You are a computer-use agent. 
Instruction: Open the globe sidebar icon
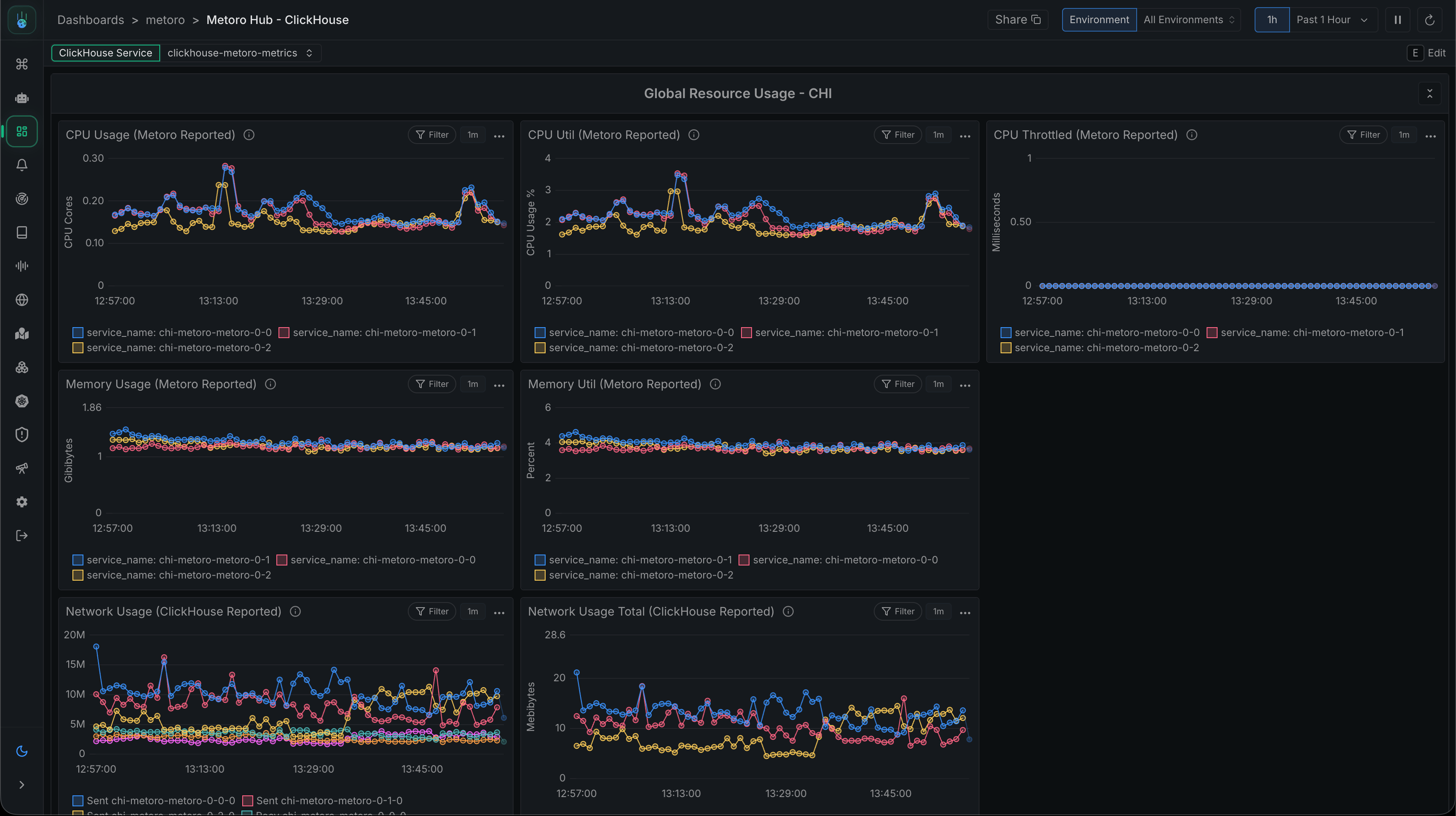click(22, 300)
